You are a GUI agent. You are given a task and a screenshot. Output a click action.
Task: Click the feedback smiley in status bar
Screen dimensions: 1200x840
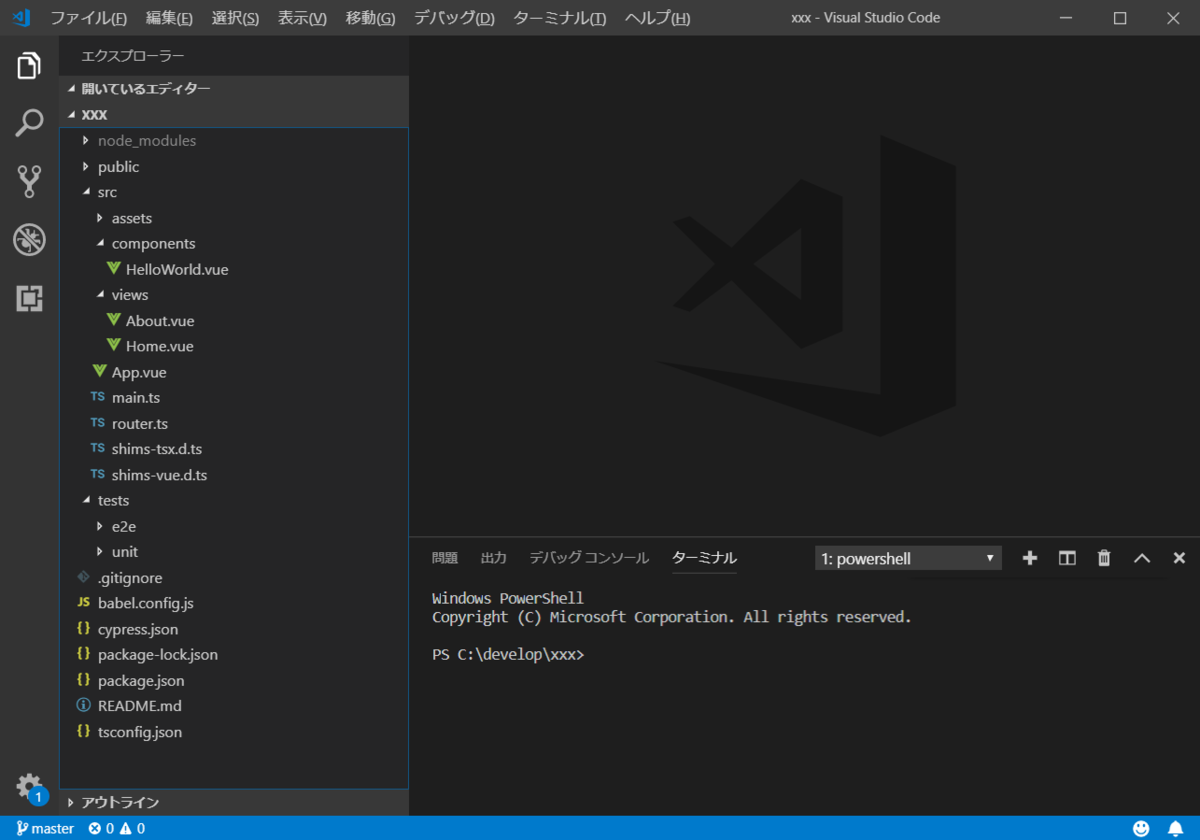click(x=1141, y=828)
